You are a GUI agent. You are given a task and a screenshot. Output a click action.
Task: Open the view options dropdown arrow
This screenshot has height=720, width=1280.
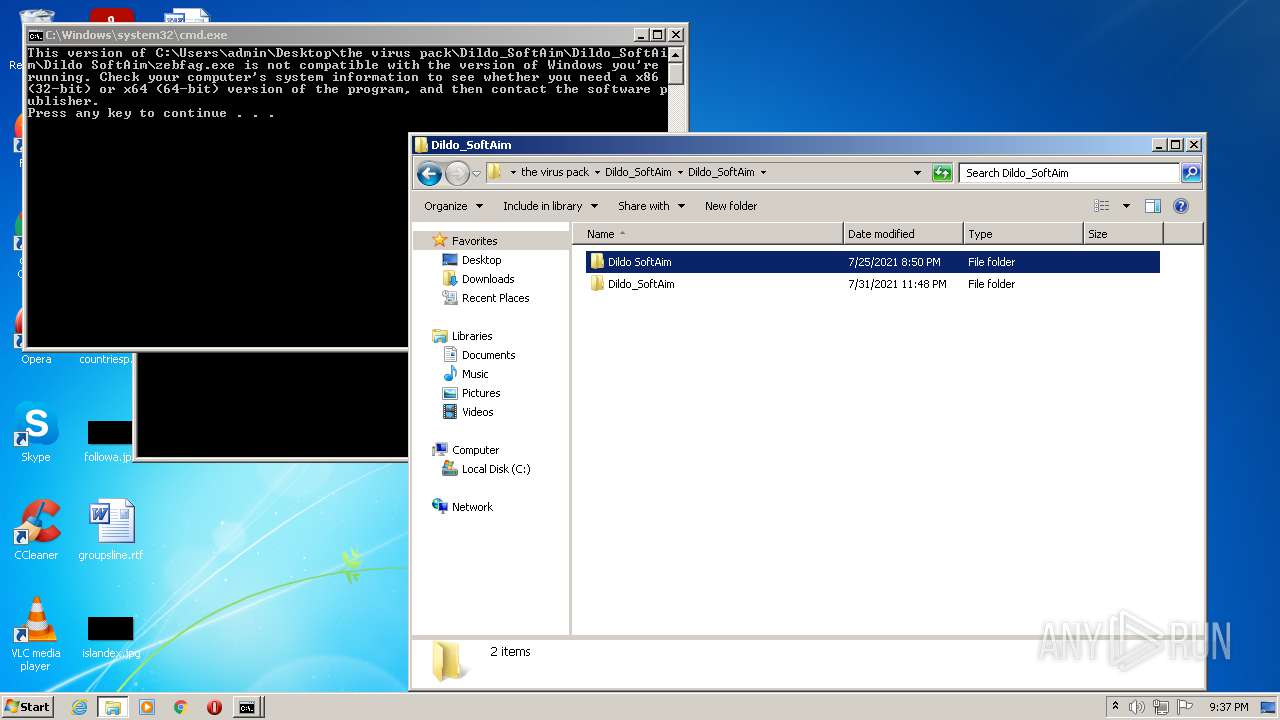(x=1126, y=206)
